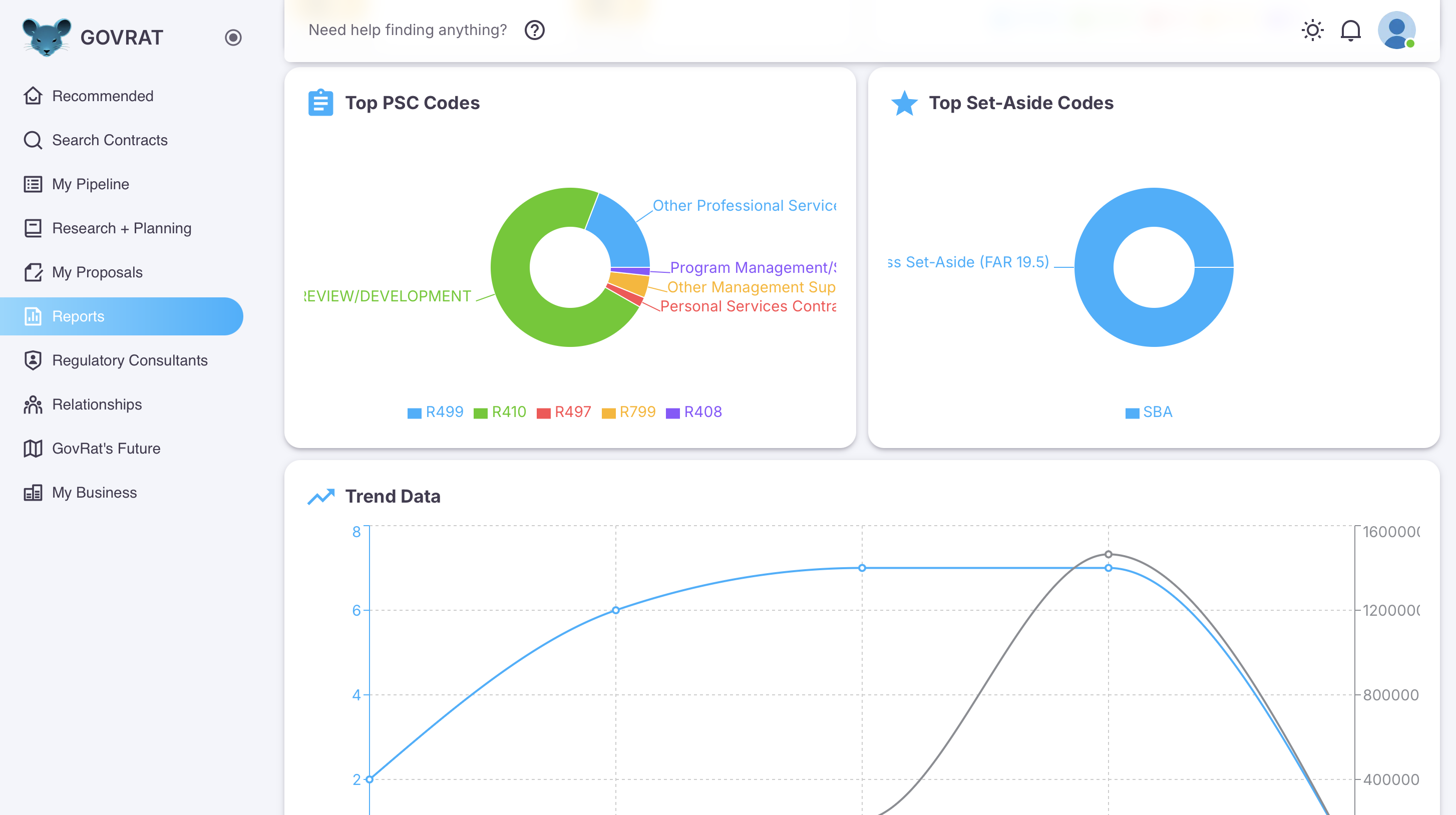Click trend data point at value 2
The width and height of the screenshot is (1456, 815).
[x=370, y=779]
